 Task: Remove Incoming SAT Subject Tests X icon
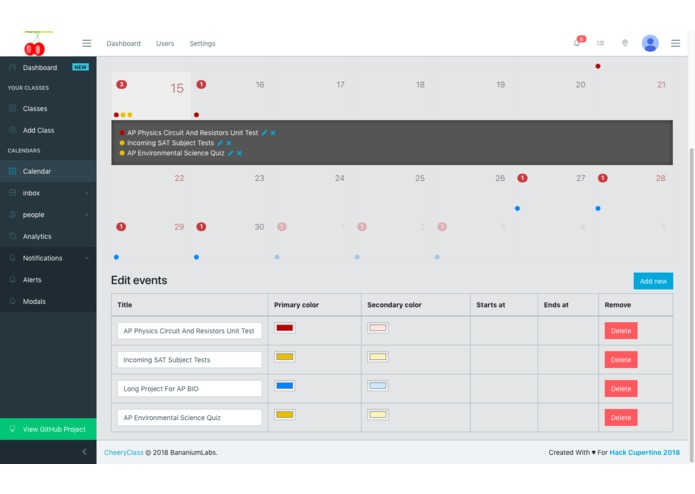(229, 143)
